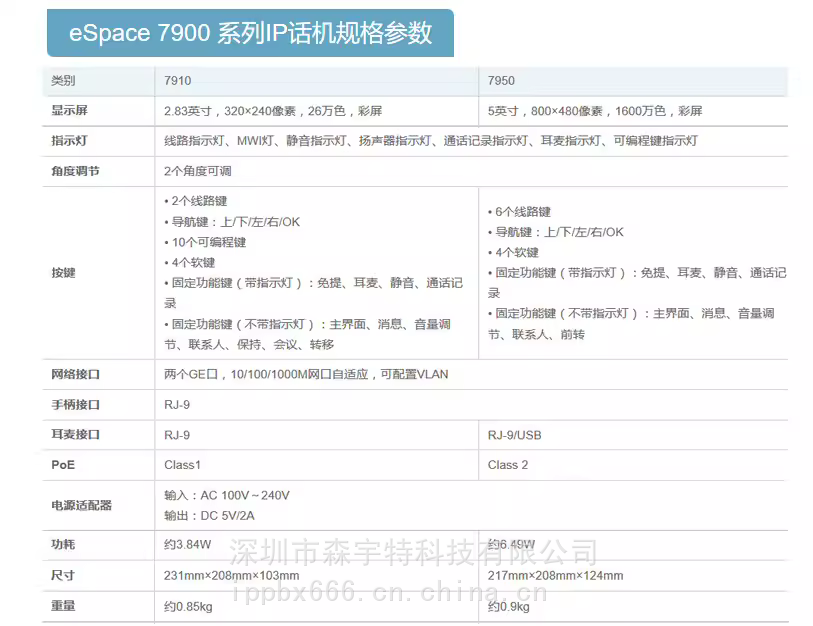
Task: Click the 2.83英寸 display spec for 7910
Action: (273, 111)
